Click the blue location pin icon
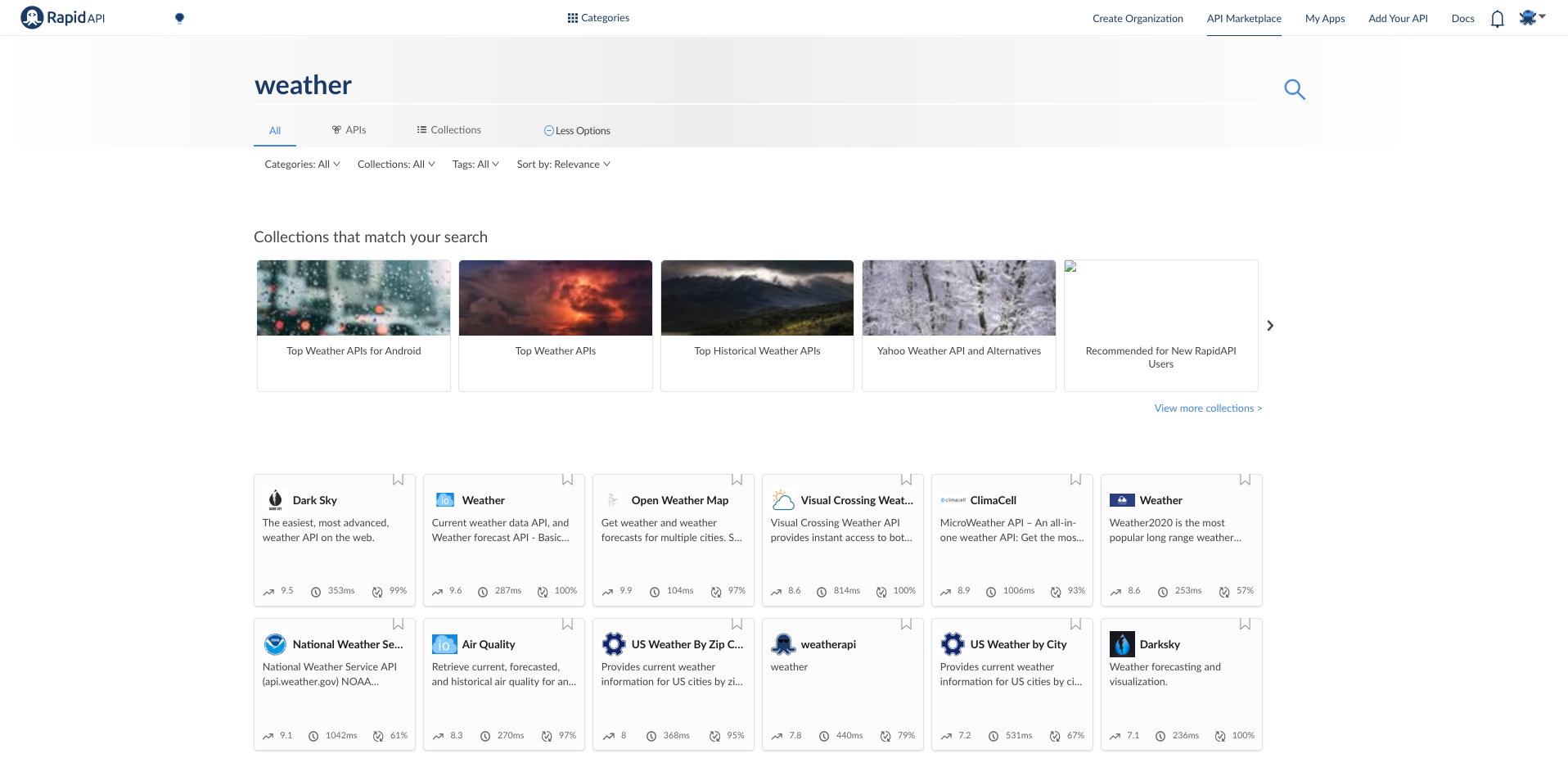The width and height of the screenshot is (1568, 758). tap(180, 18)
